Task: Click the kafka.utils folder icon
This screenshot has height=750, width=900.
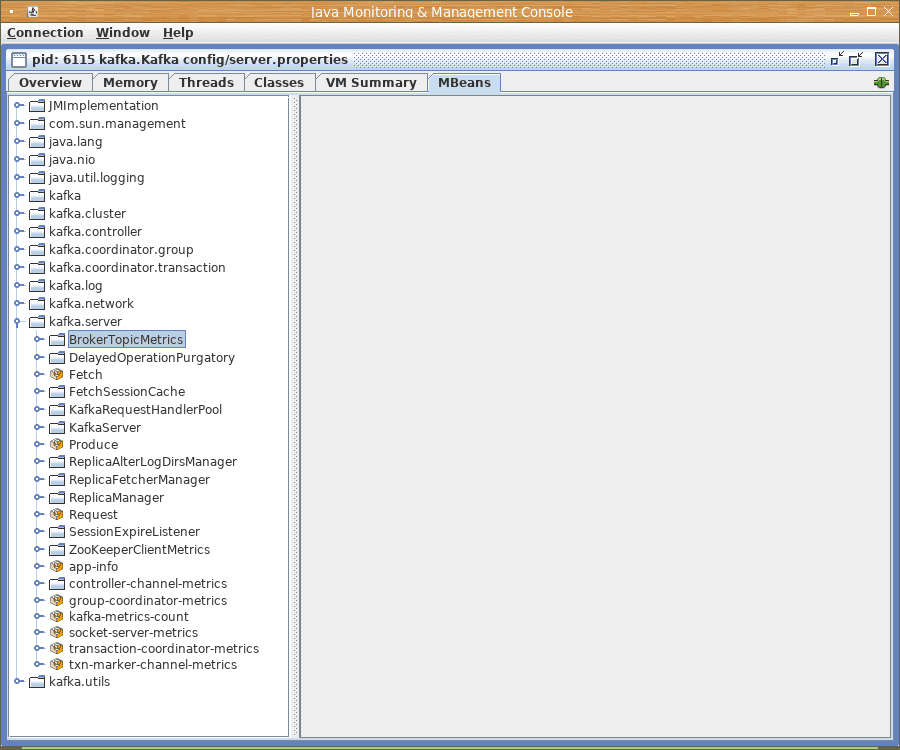Action: 37,682
